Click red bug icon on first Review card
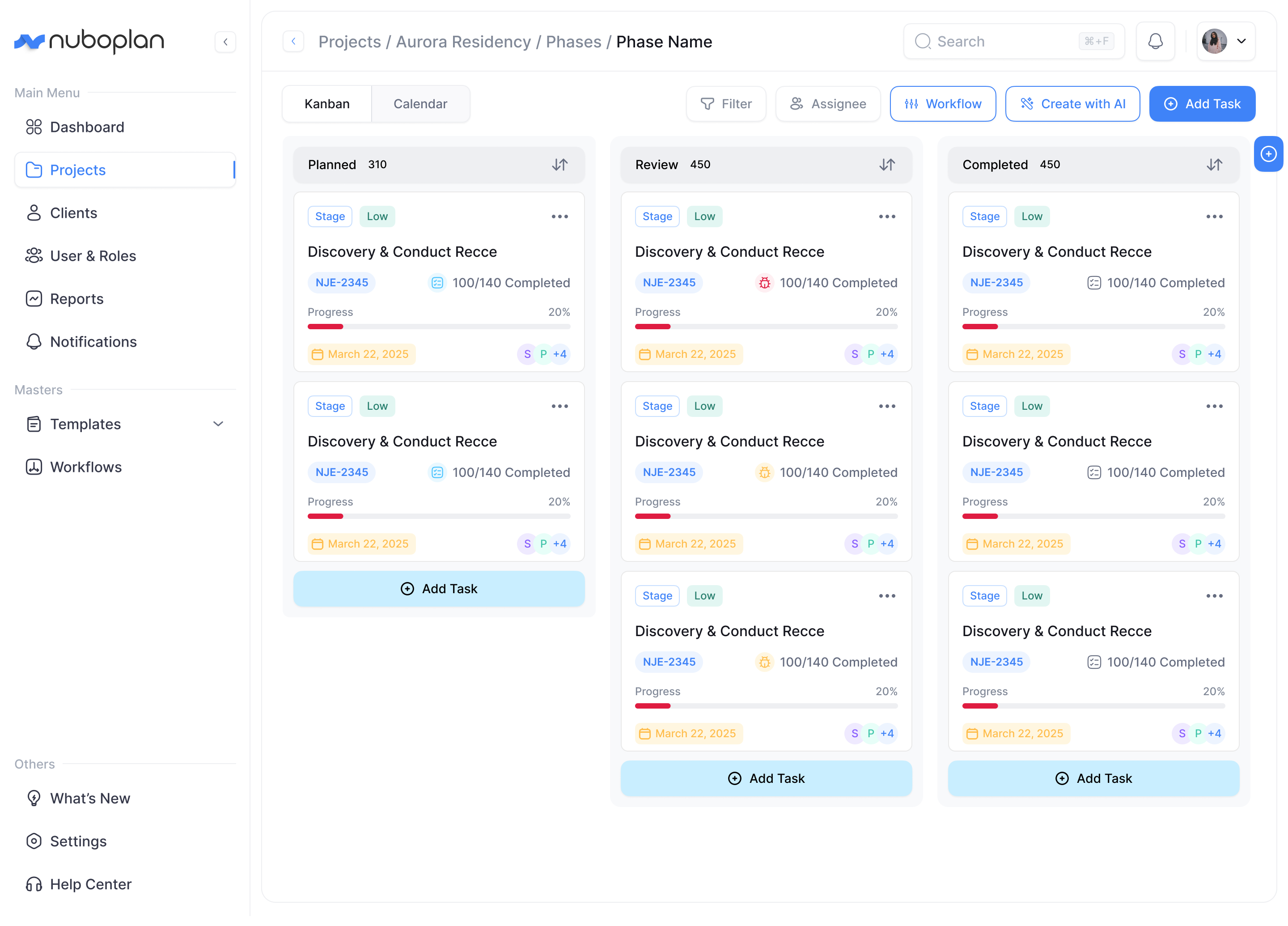 (764, 282)
